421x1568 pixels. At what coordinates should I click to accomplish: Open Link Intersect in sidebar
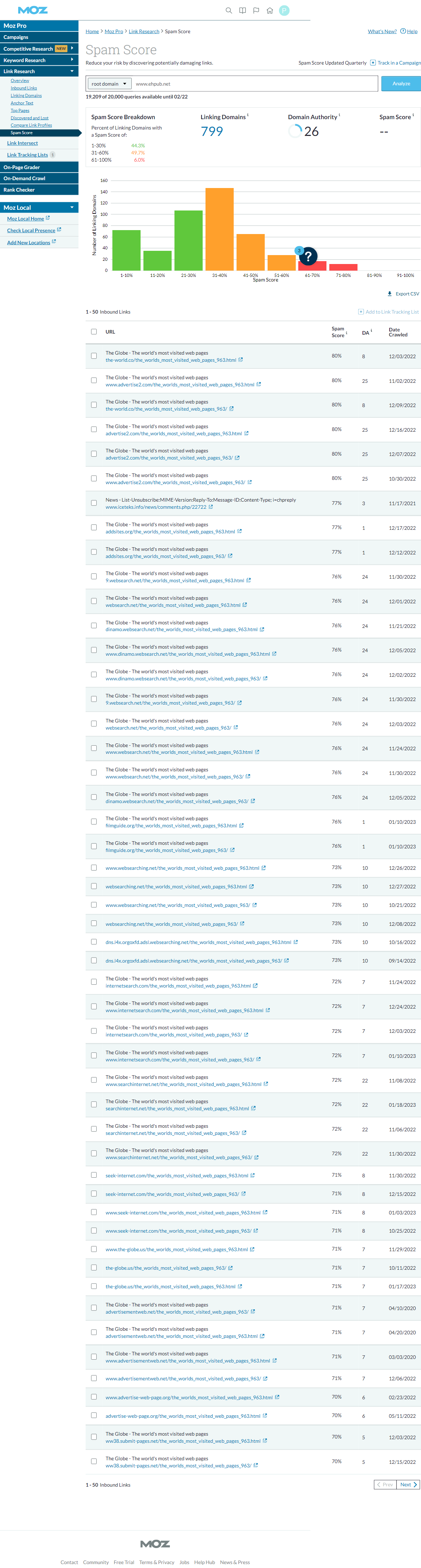[22, 143]
